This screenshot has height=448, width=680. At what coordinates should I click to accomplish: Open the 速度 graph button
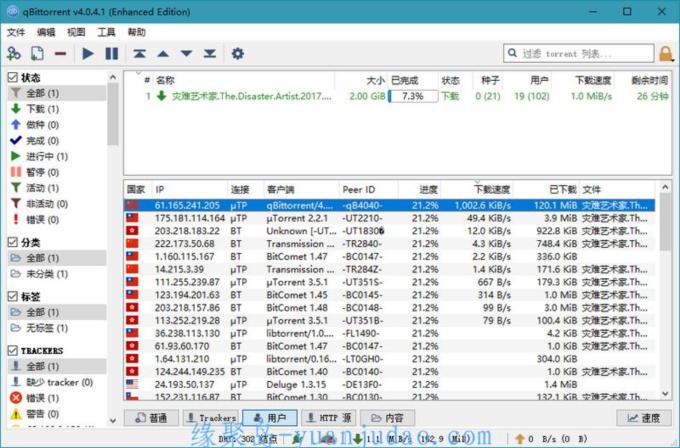pyautogui.click(x=644, y=418)
